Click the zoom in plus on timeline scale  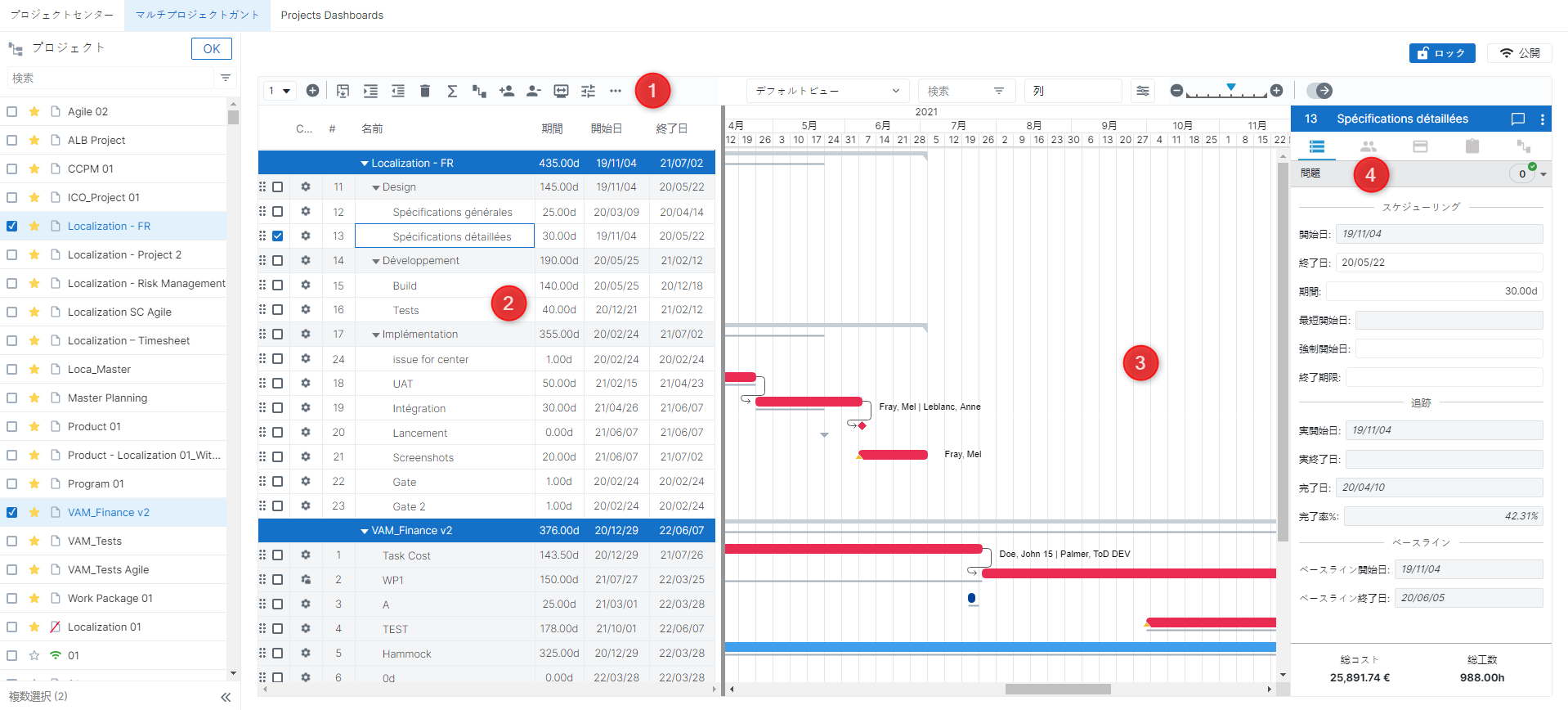pos(1276,91)
